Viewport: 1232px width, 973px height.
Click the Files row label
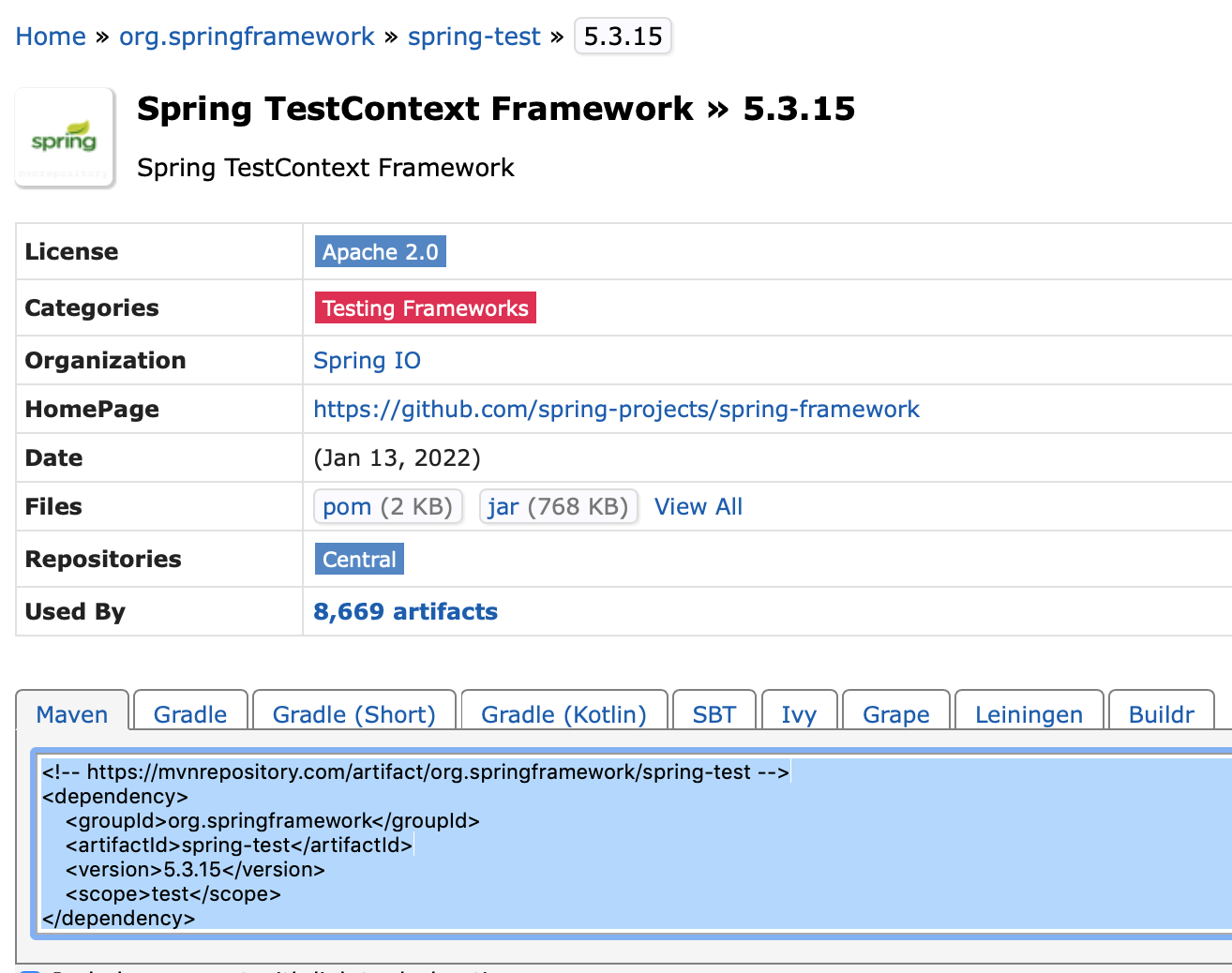tap(53, 506)
